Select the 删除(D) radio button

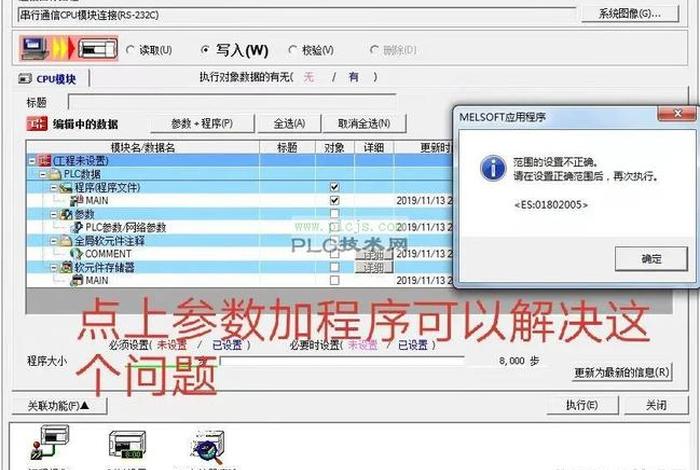tap(374, 50)
